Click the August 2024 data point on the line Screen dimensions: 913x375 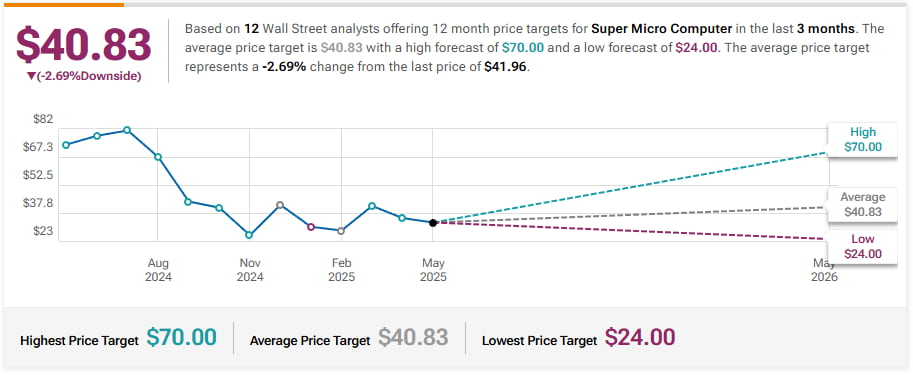point(158,157)
